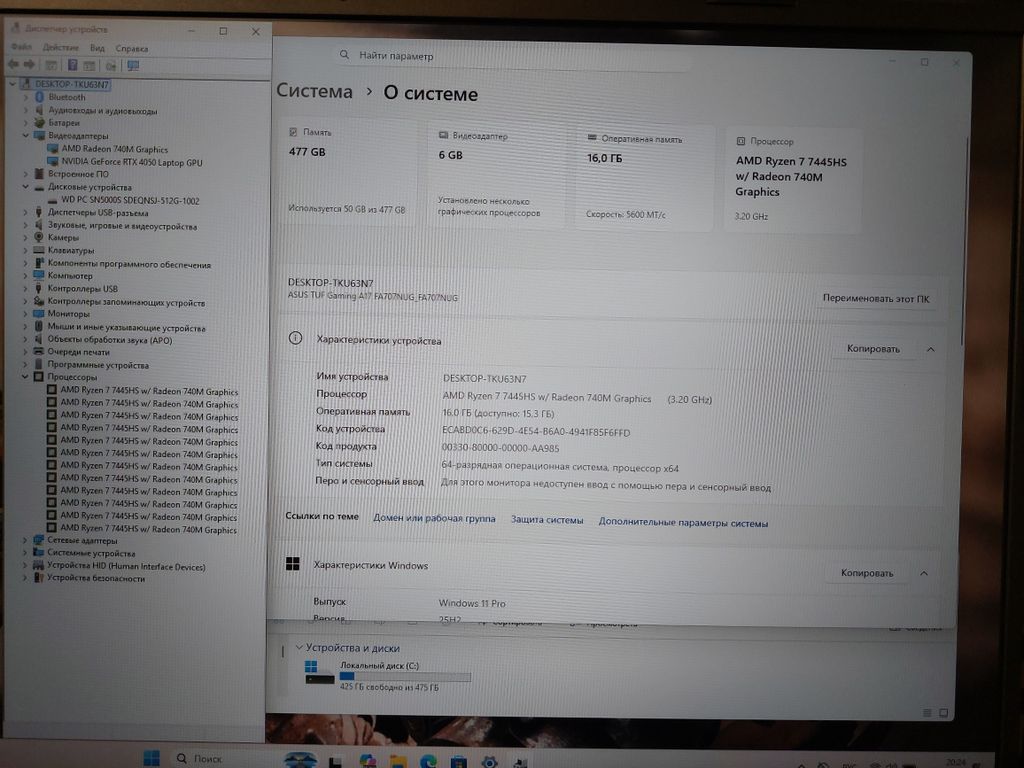
Task: Select Диспетчеры USB-разъема tree row
Action: pyautogui.click(x=98, y=213)
